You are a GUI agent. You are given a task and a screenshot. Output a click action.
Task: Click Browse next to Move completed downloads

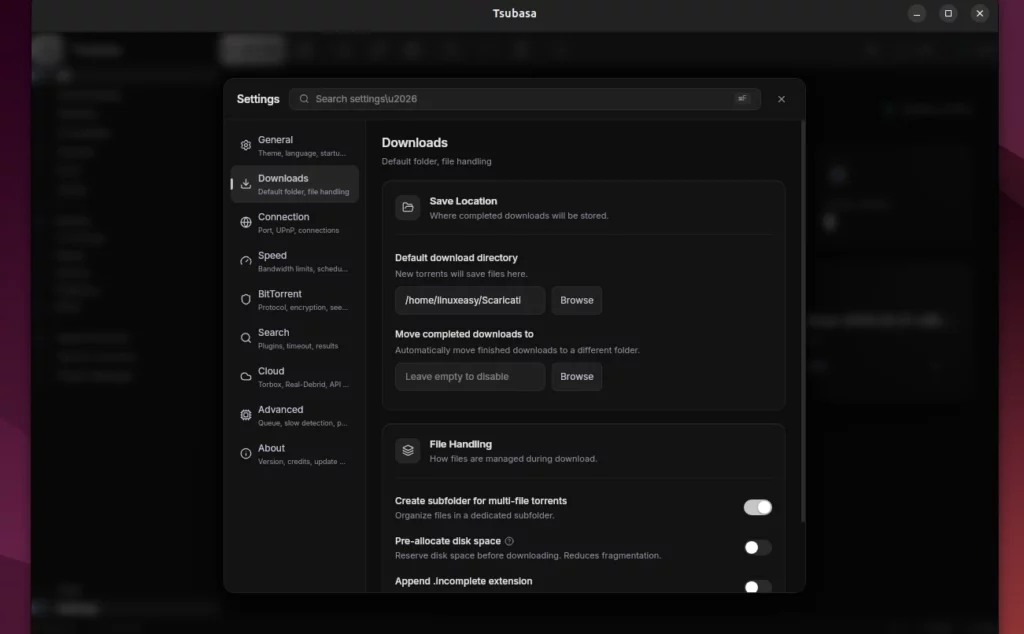576,377
